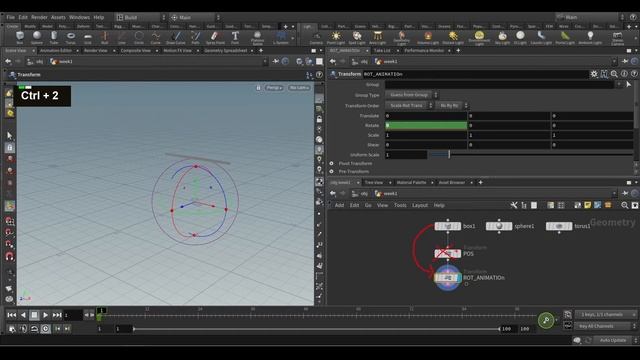The image size is (640, 360).
Task: Select the sphere1 node
Action: coord(499,226)
